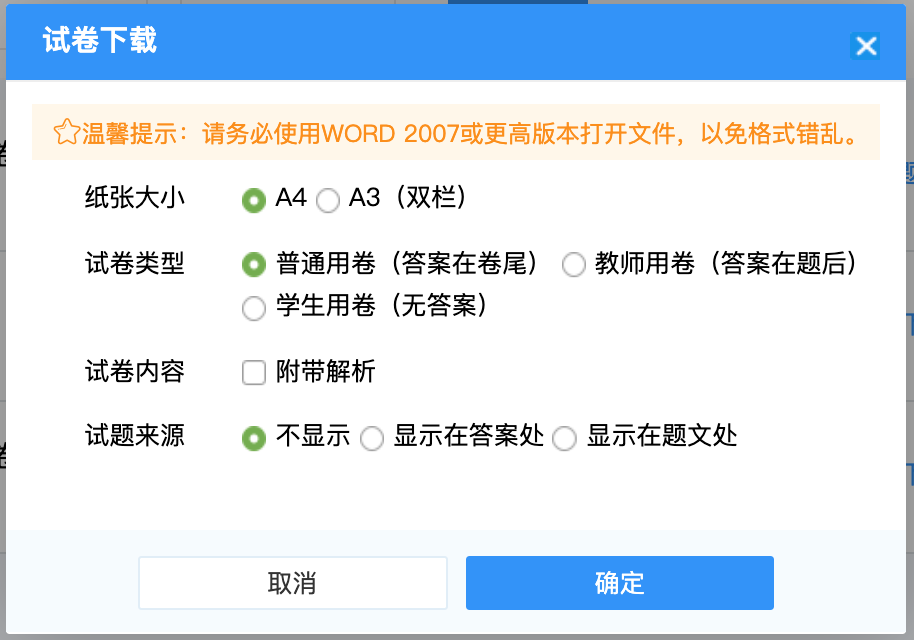Confirm download with the 确定 button
This screenshot has width=914, height=640.
pyautogui.click(x=619, y=583)
